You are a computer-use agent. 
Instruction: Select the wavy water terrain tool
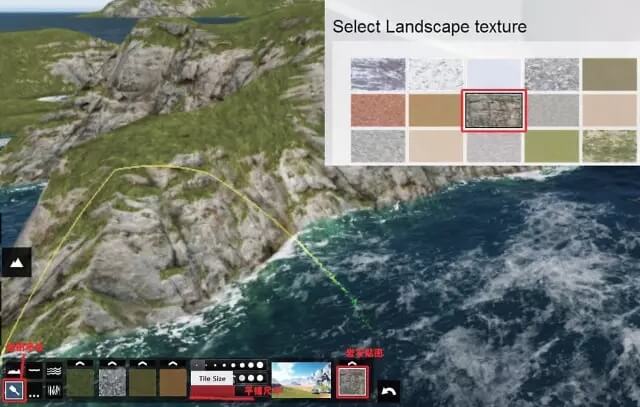(55, 370)
